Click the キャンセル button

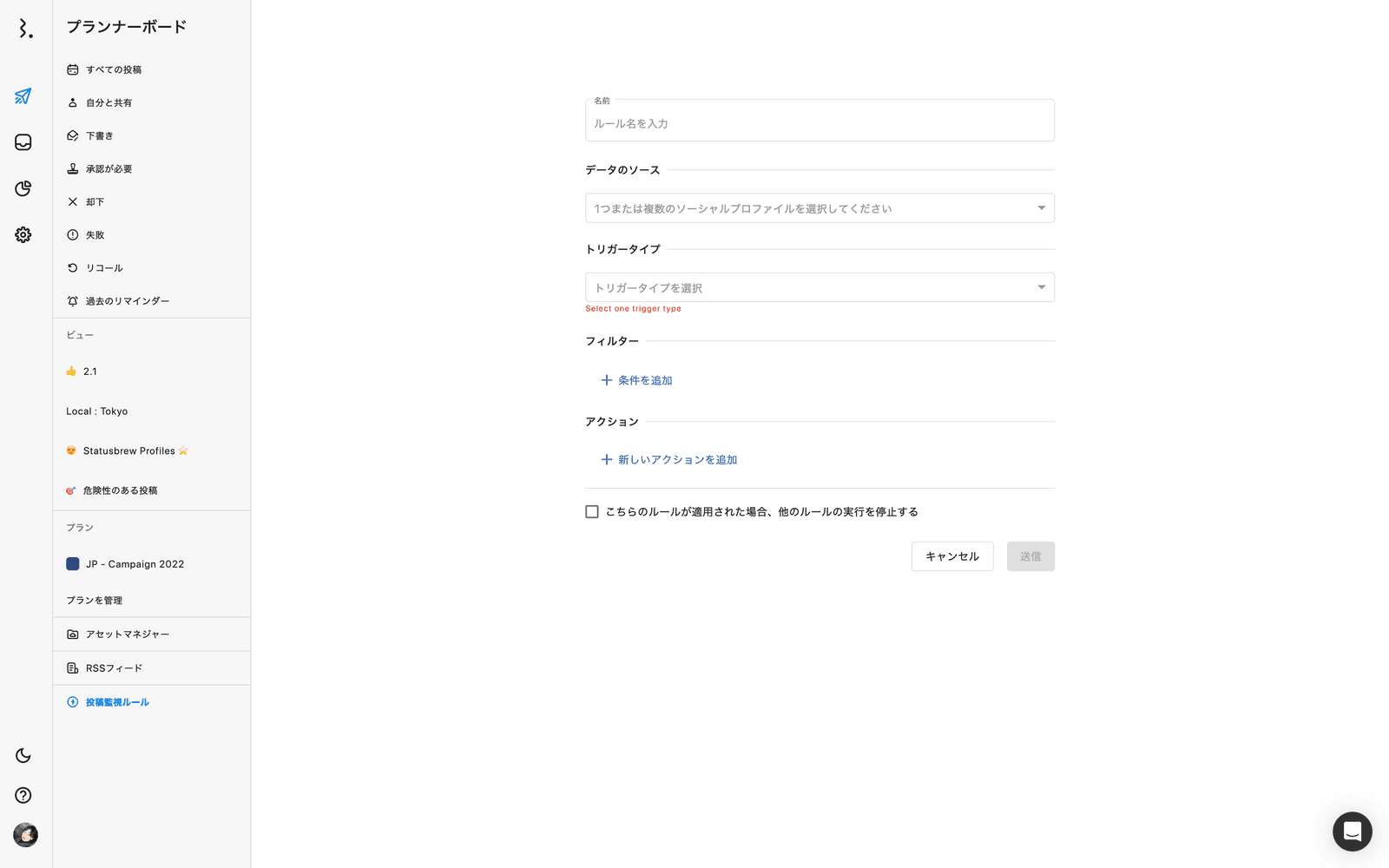pos(951,556)
